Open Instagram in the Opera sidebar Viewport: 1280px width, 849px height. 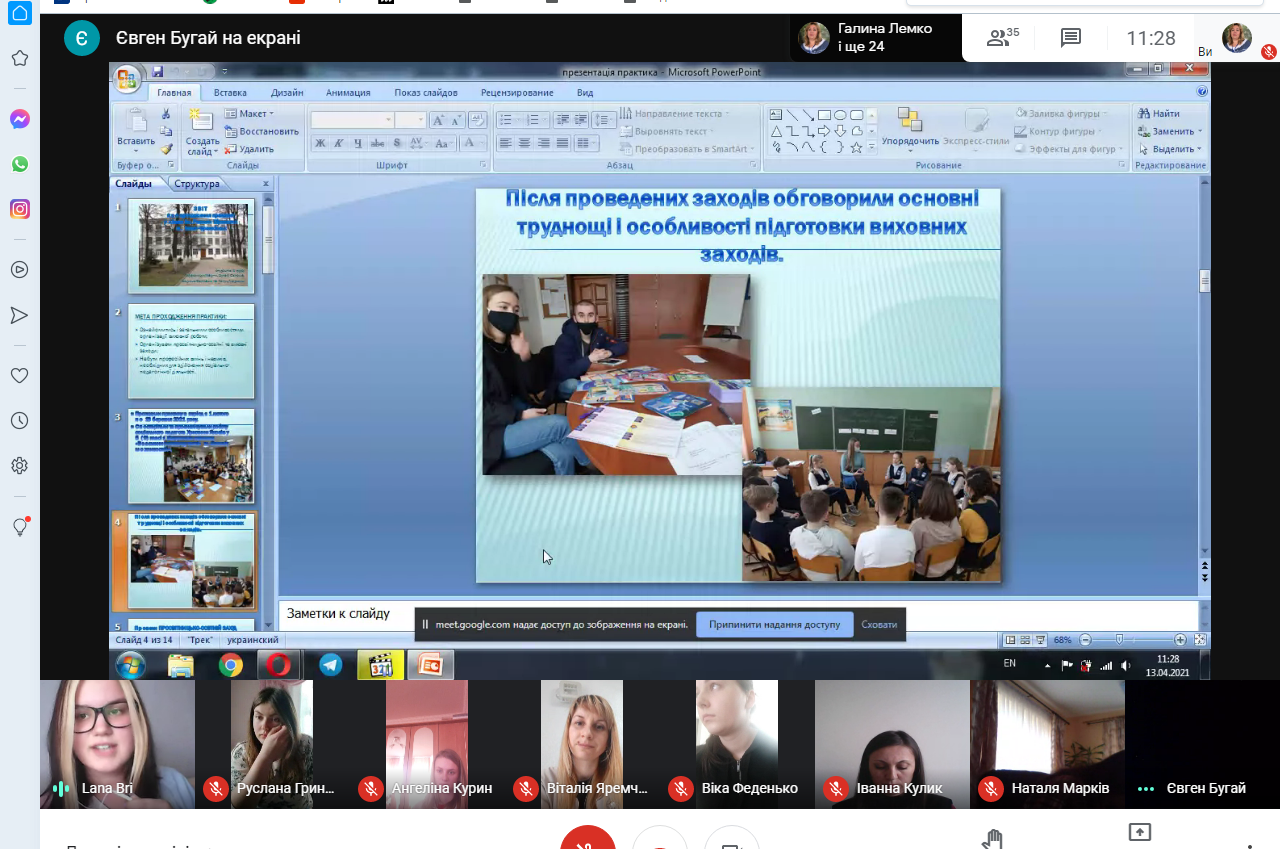[x=19, y=209]
